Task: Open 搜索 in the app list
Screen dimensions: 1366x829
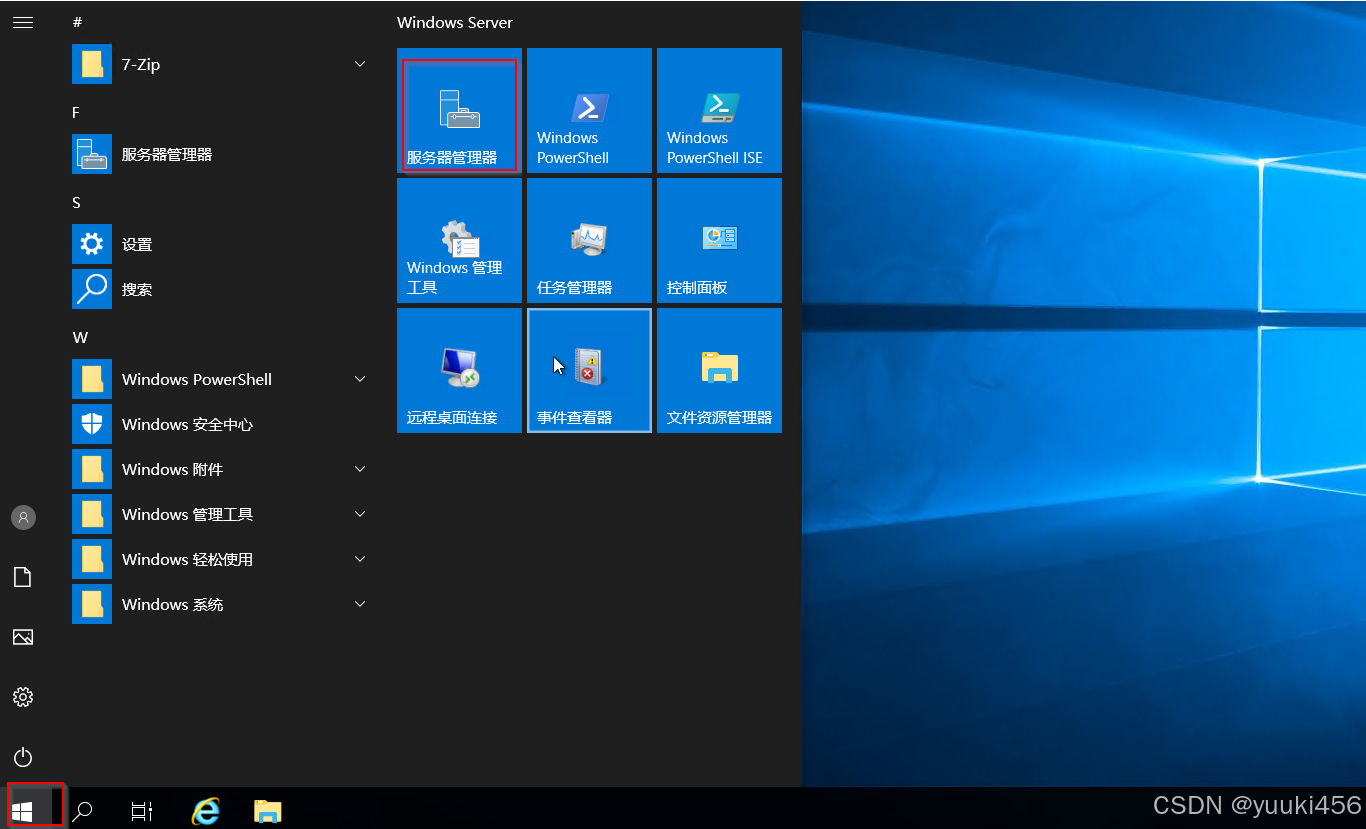Action: [222, 289]
